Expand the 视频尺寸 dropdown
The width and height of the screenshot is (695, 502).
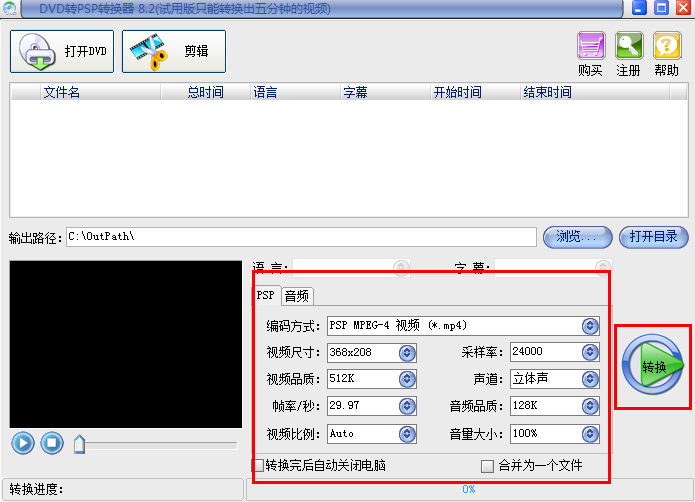(407, 353)
